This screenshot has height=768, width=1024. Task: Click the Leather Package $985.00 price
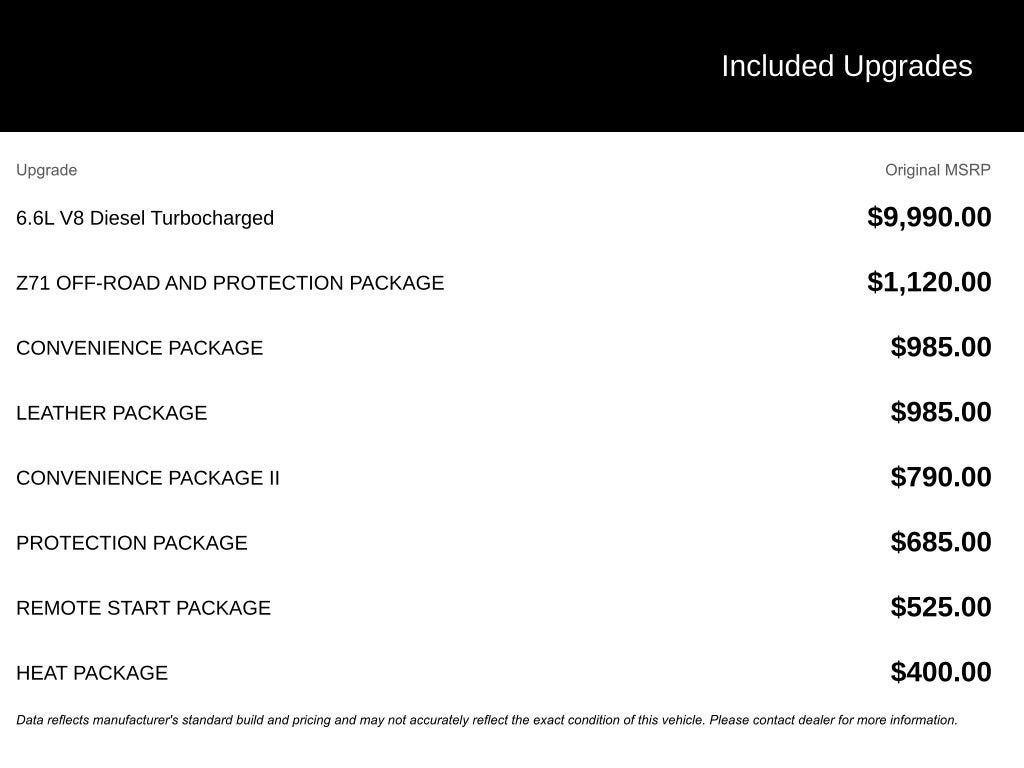[941, 412]
